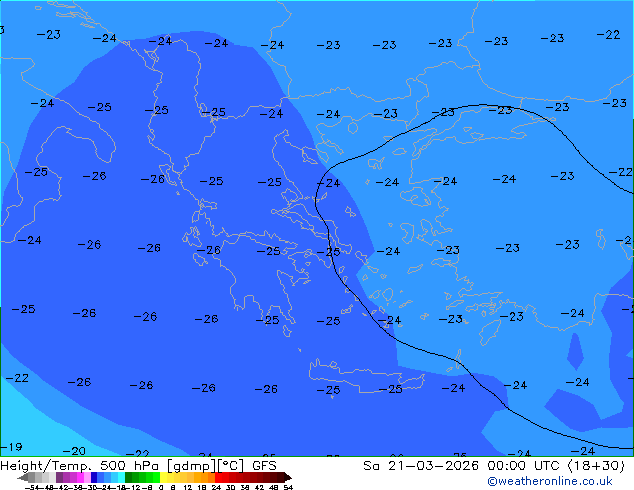The width and height of the screenshot is (634, 490).
Task: Select the bright magenta swatch in the legend
Action: pos(80,477)
